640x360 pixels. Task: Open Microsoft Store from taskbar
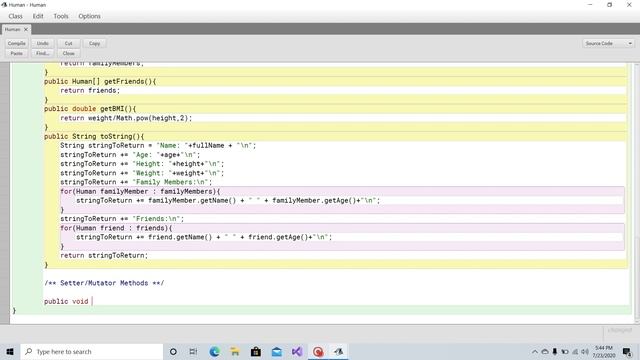[x=256, y=351]
